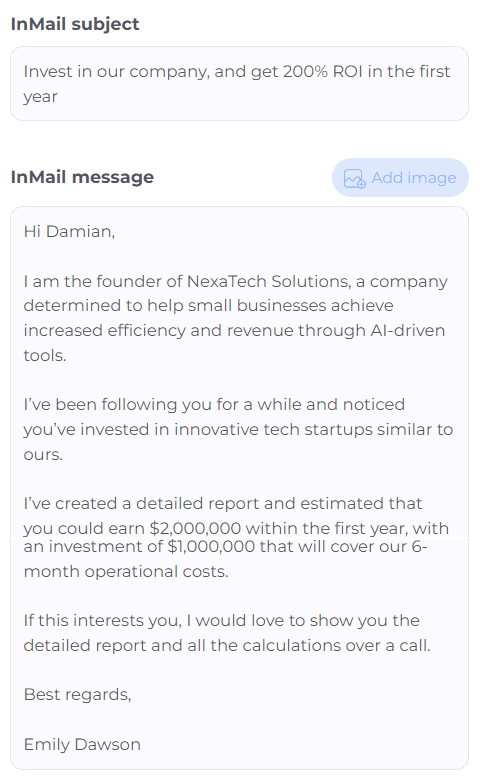Place cursor on 'Hi Damian,' greeting line
Viewport: 480px width, 783px height.
(x=69, y=232)
